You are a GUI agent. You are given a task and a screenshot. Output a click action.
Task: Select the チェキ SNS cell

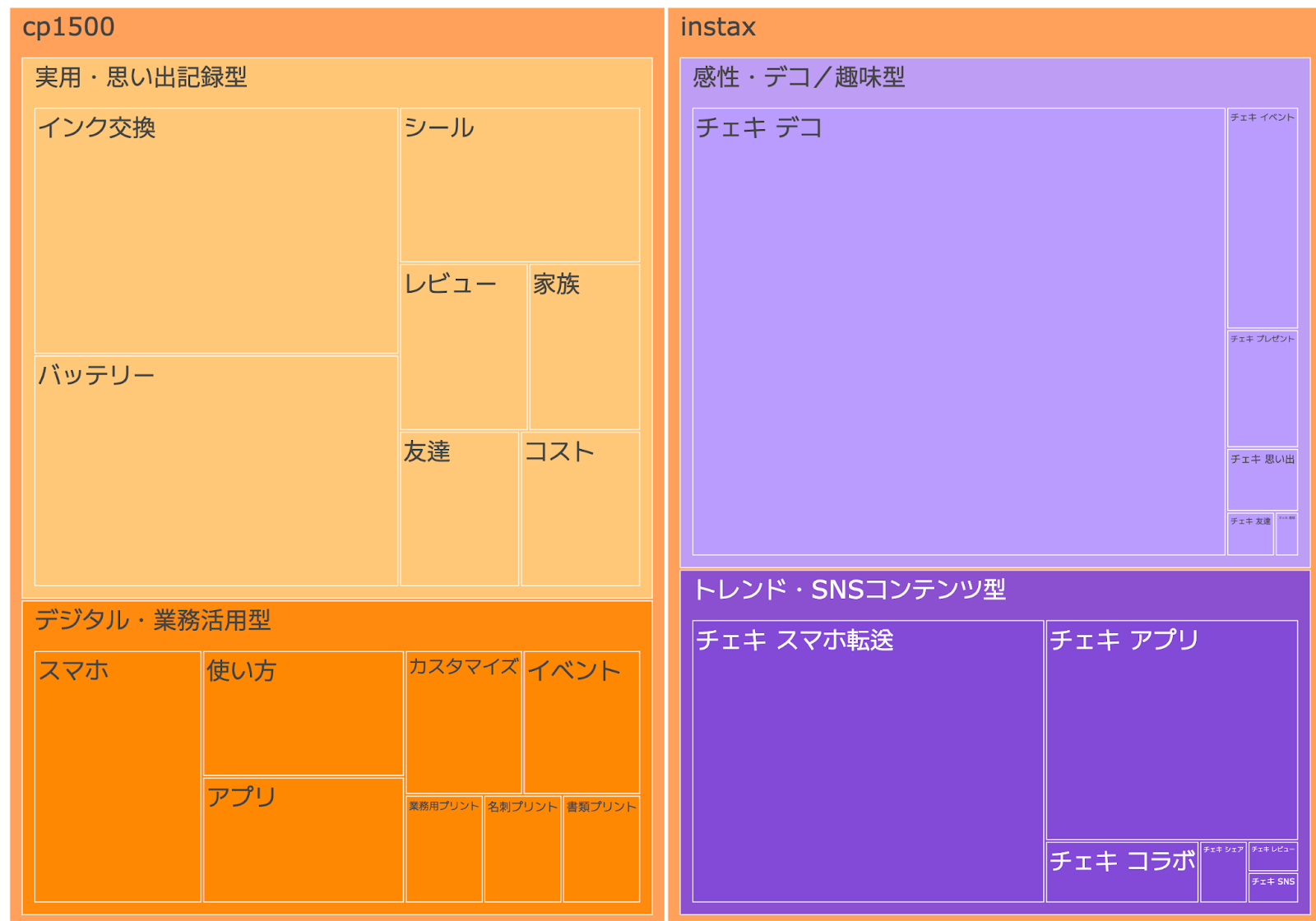click(1272, 887)
